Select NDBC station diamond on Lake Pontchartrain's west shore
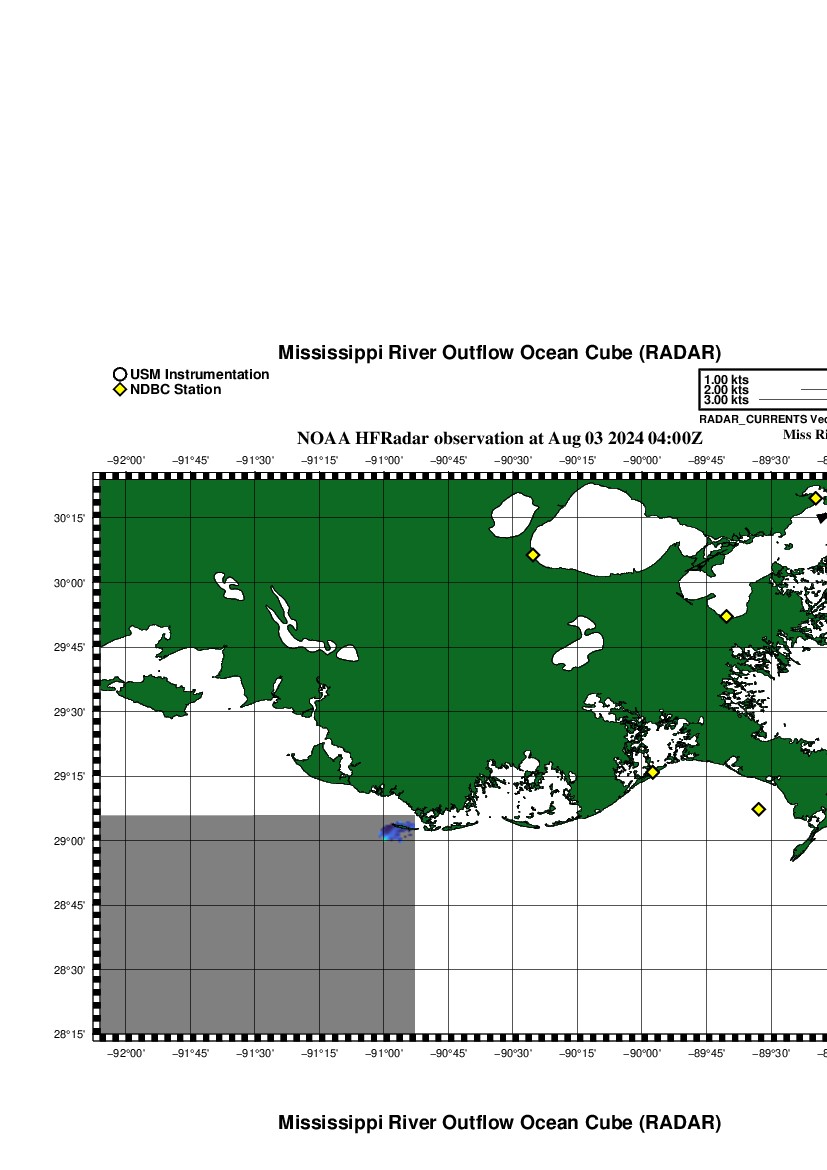Screen dimensions: 827x1170 [533, 555]
